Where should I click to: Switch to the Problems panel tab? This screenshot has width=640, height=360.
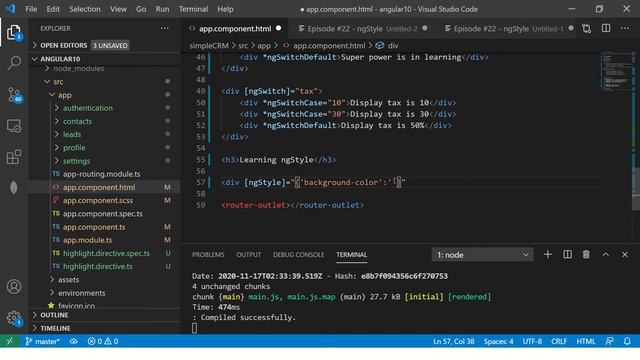208,255
